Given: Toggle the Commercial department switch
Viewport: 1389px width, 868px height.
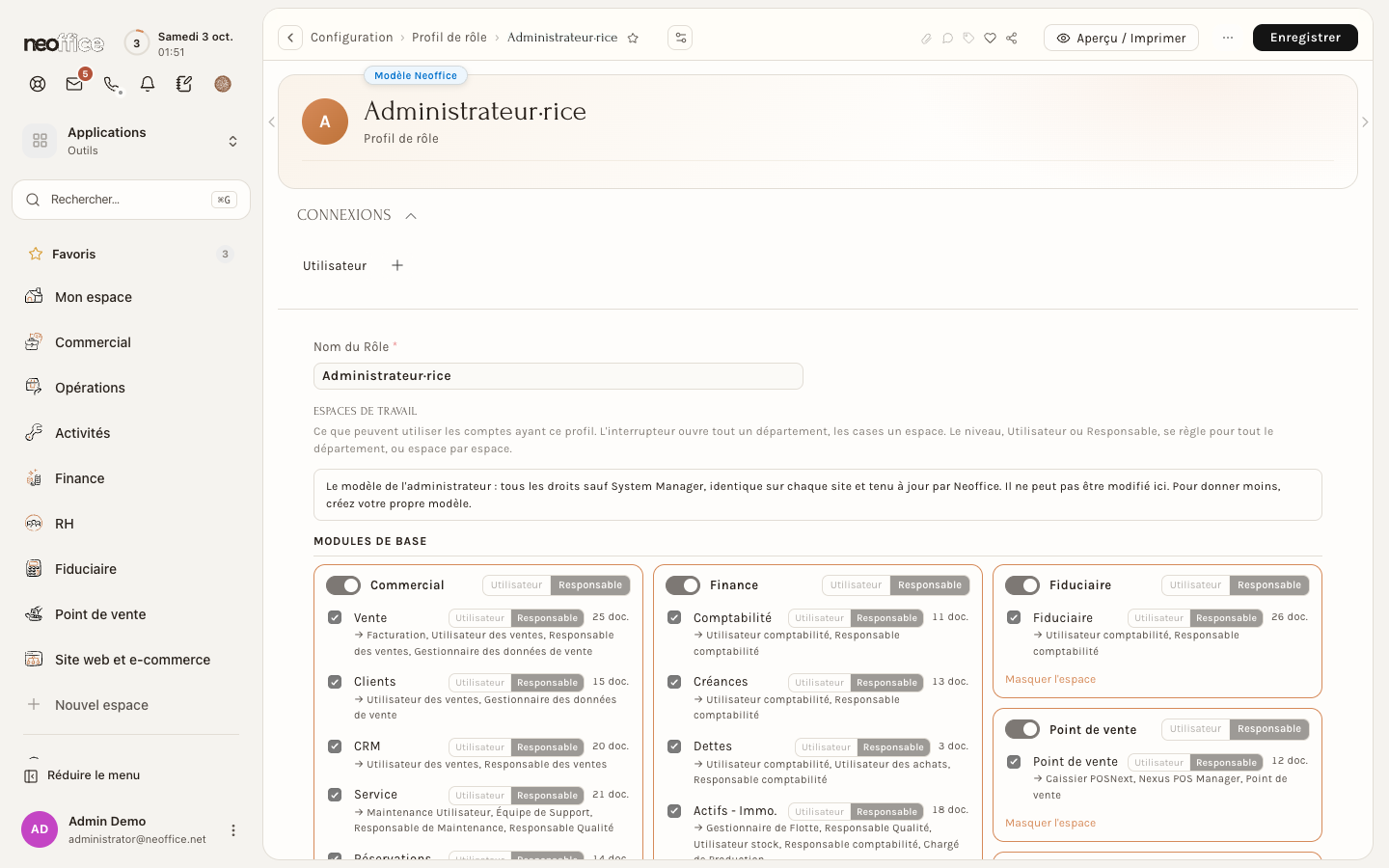Looking at the screenshot, I should pyautogui.click(x=343, y=585).
